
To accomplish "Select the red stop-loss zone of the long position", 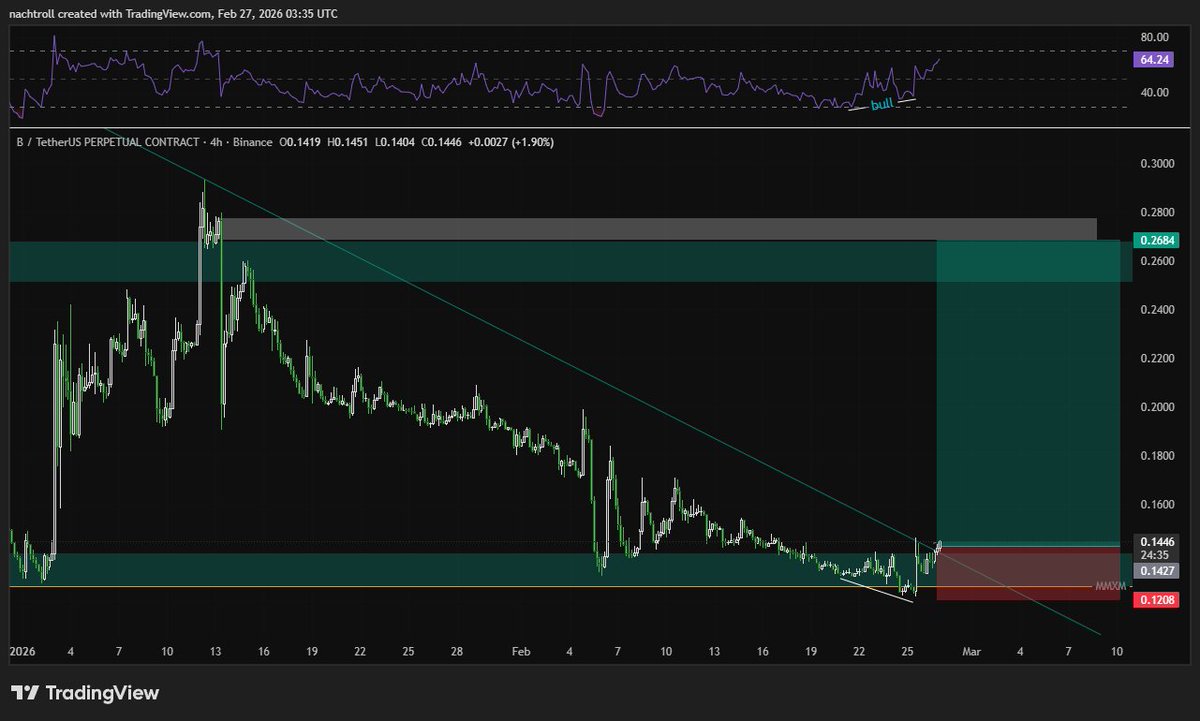I will [1026, 573].
